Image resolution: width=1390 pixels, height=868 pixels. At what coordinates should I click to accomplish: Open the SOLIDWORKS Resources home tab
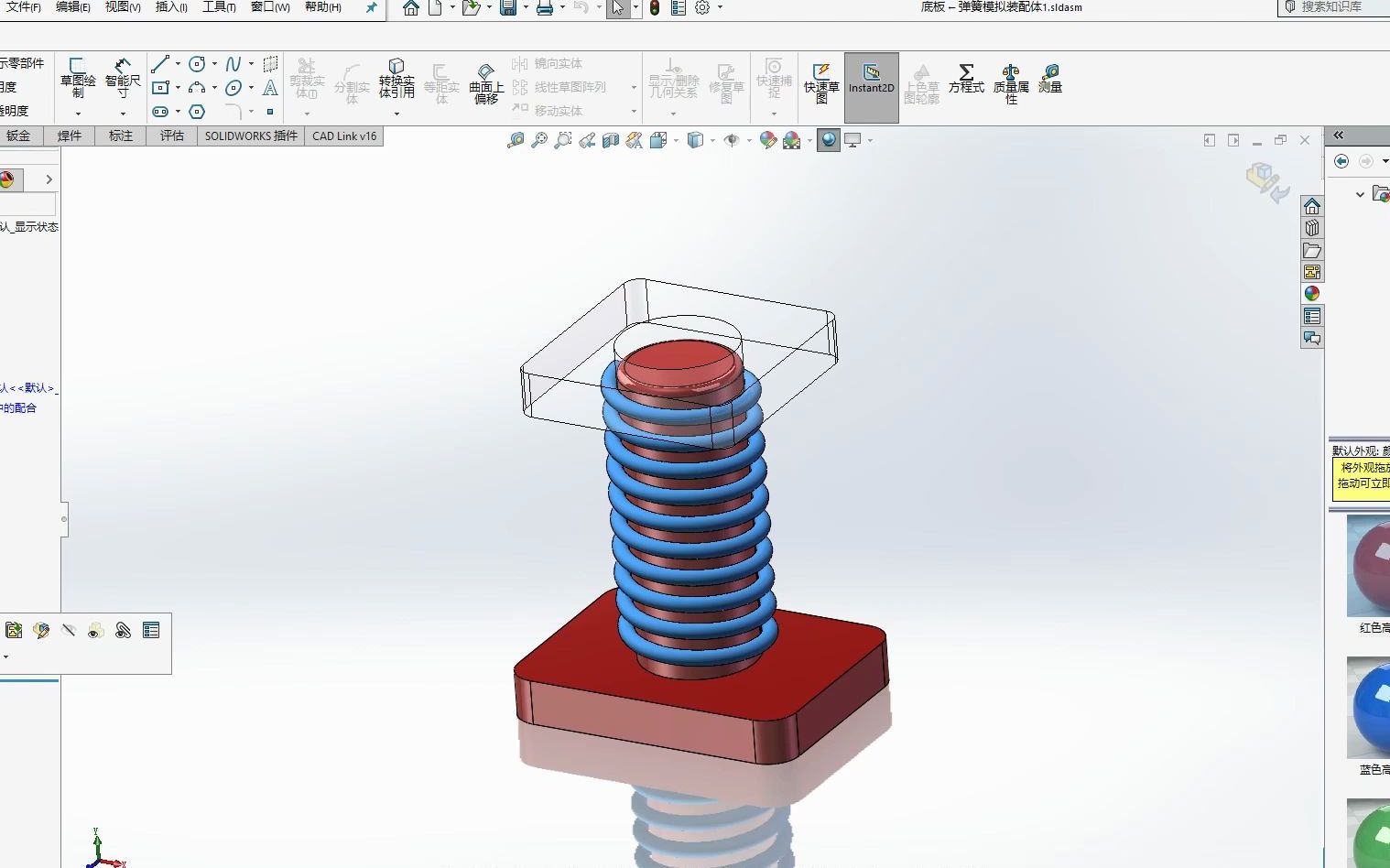pos(1312,206)
